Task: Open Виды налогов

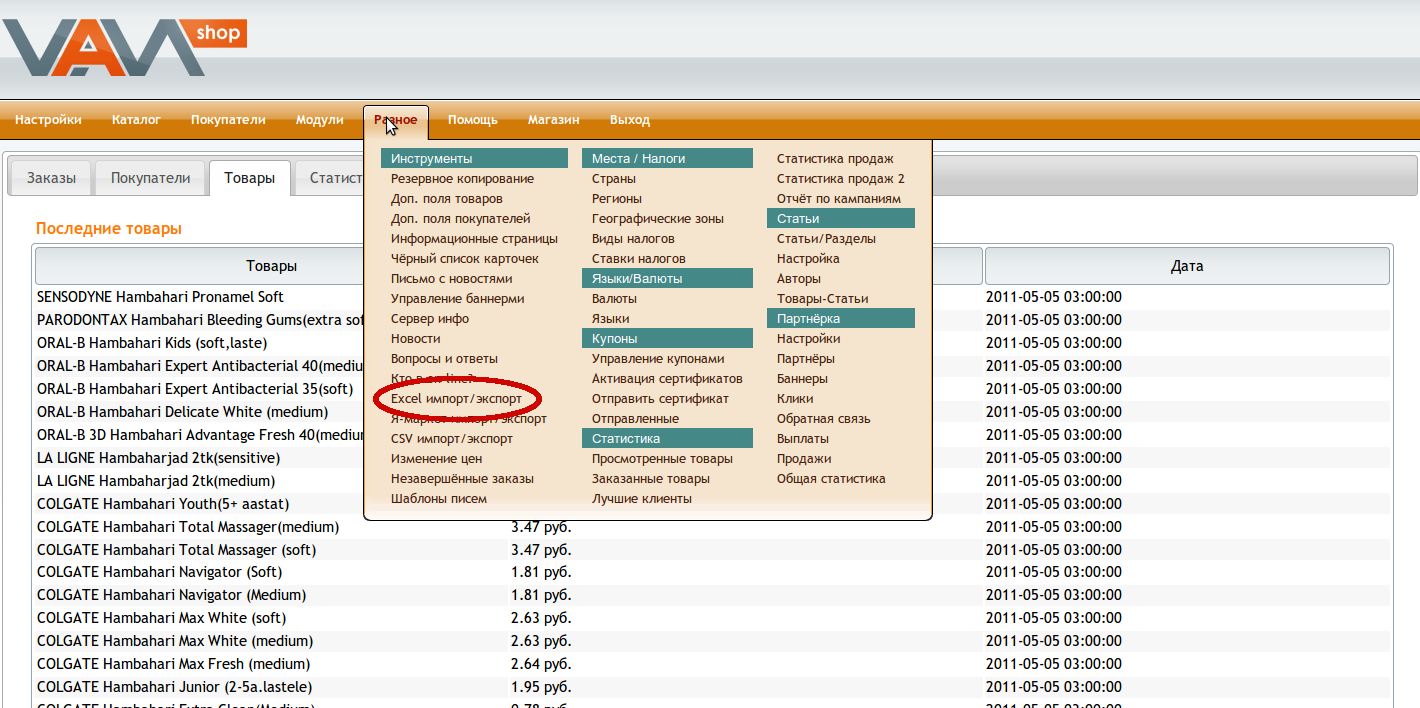Action: tap(633, 239)
